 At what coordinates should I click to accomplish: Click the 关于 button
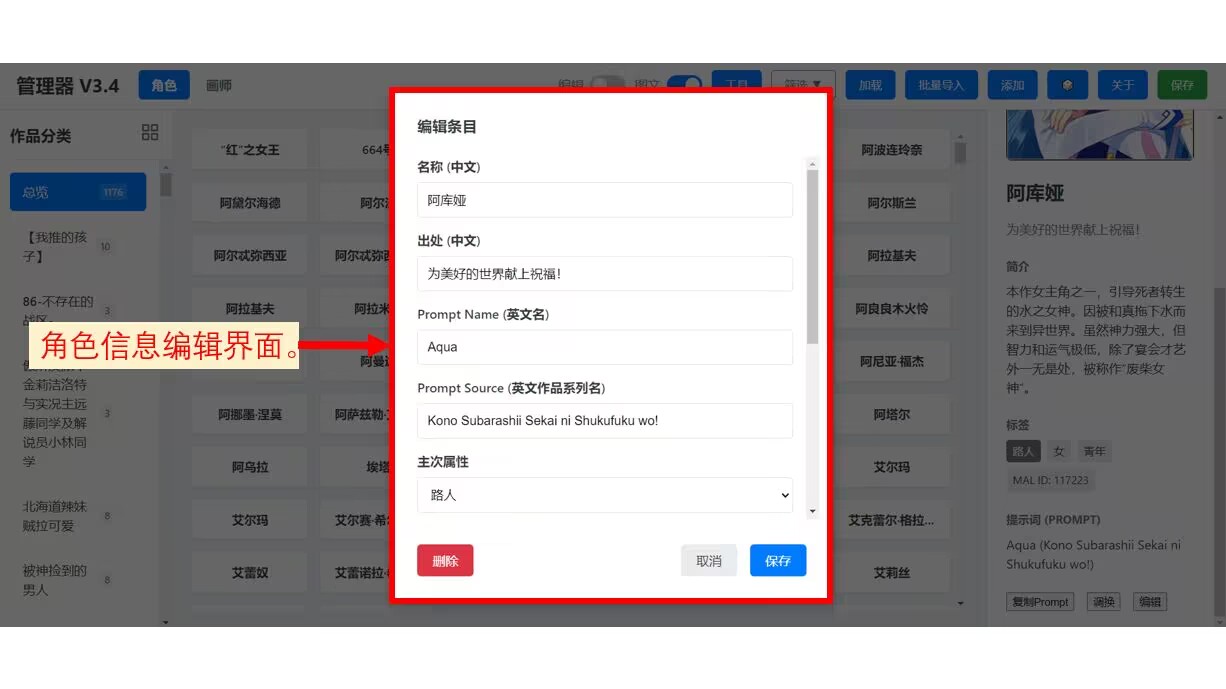click(1123, 85)
